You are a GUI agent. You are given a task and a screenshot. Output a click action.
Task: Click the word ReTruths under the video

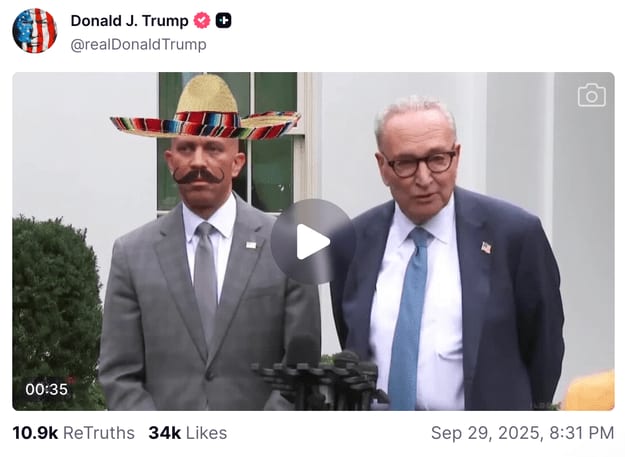99,433
